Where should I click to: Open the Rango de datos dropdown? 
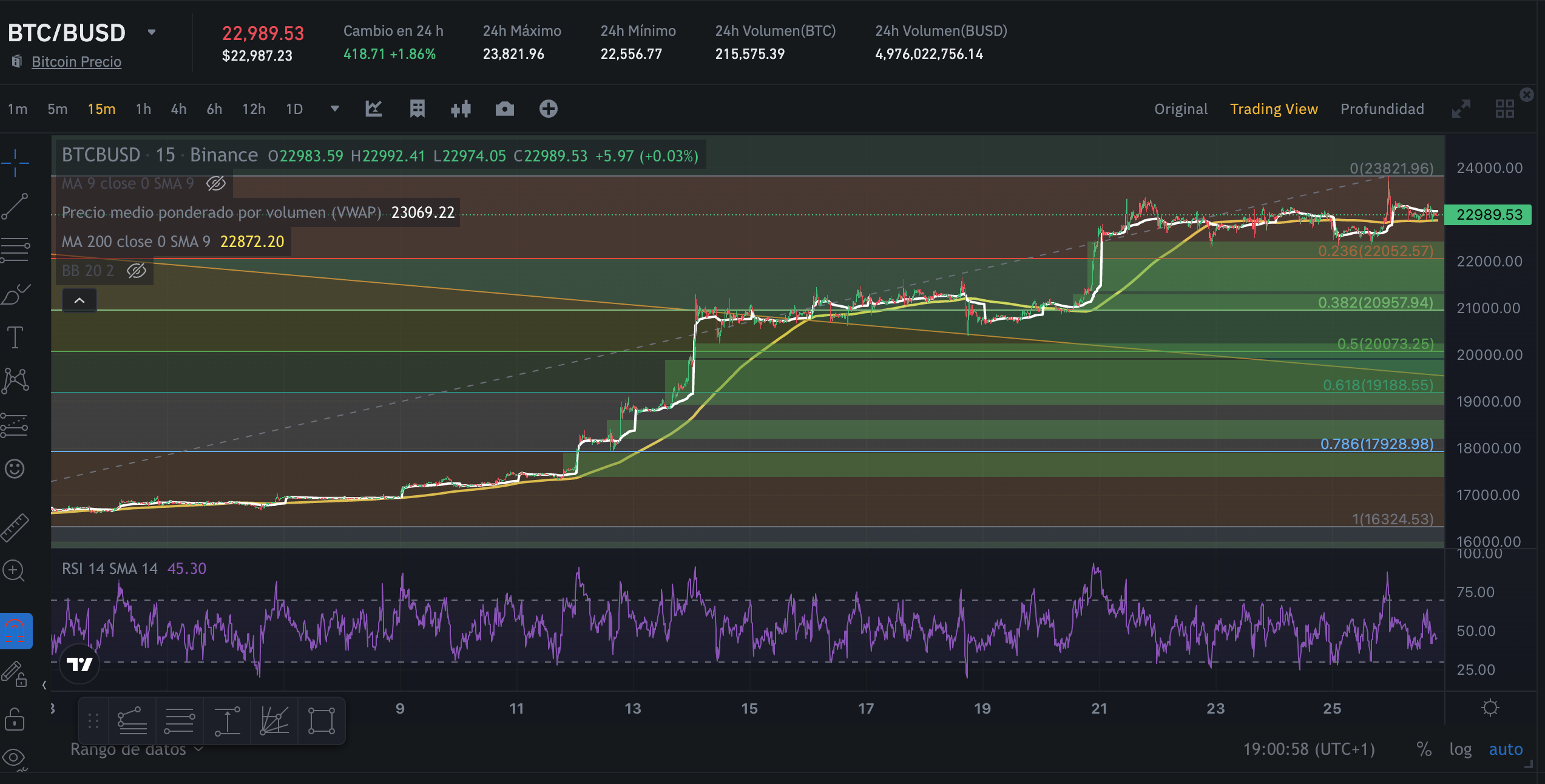tap(137, 749)
